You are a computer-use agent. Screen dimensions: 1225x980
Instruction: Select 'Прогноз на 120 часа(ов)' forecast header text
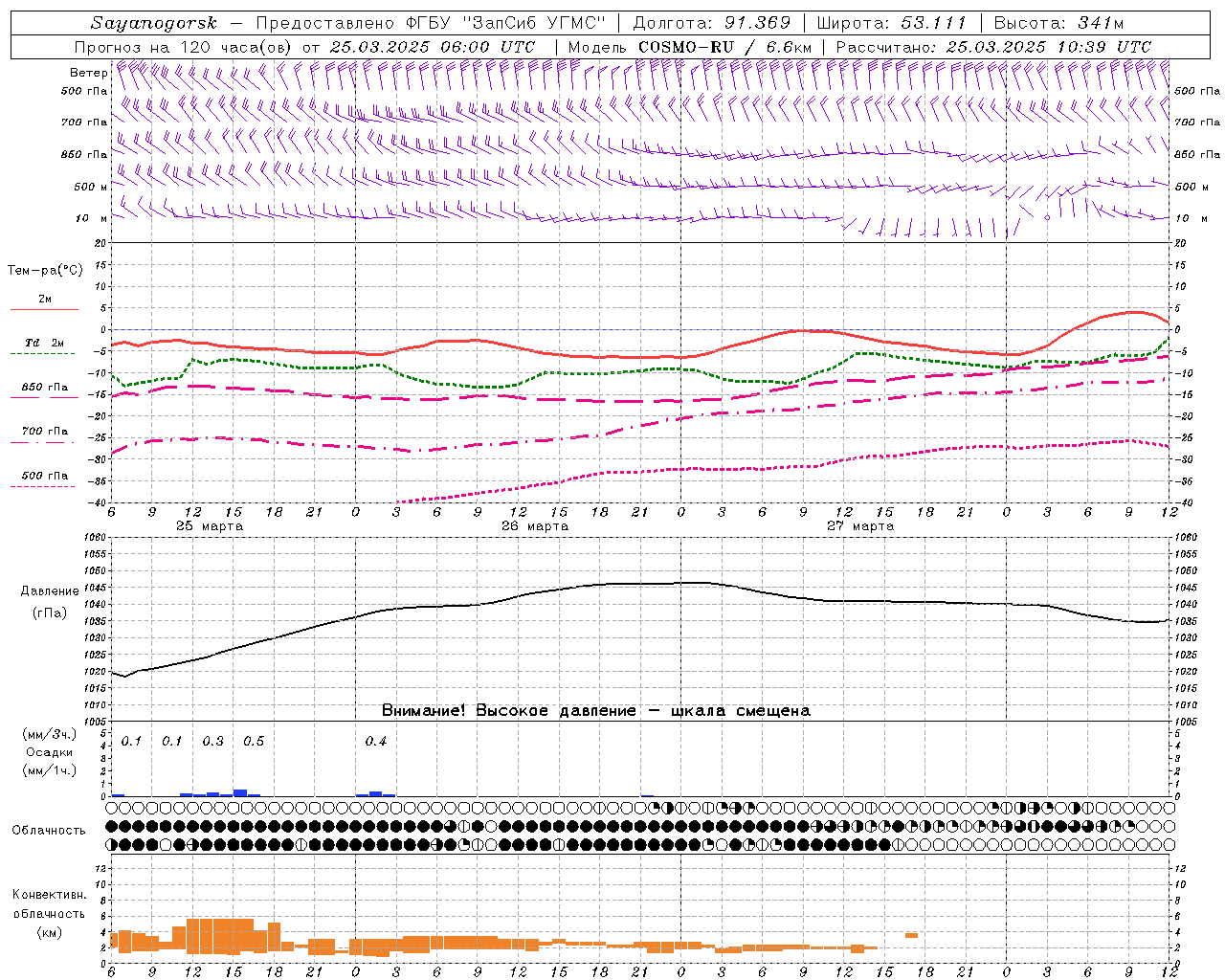(184, 47)
